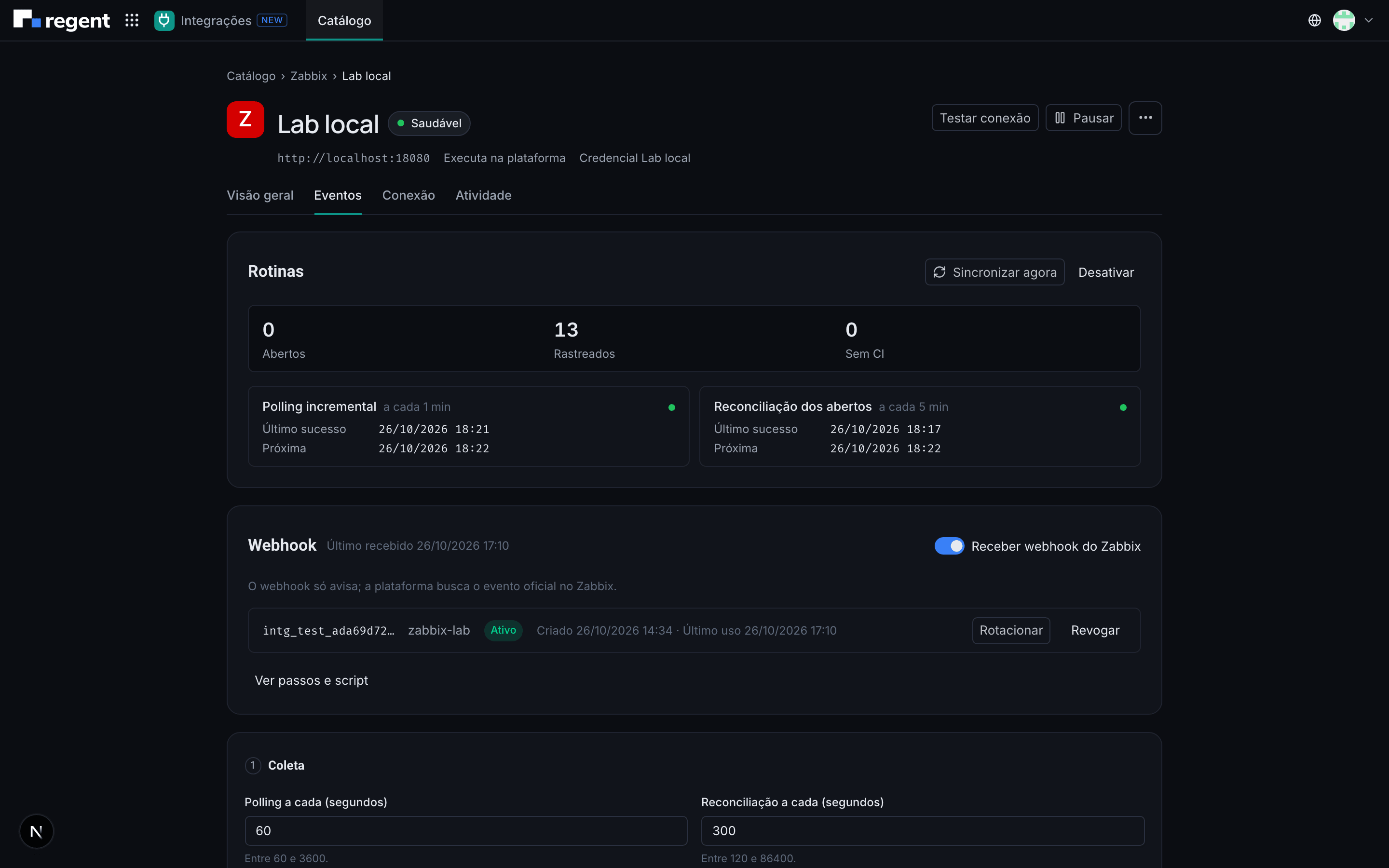The height and width of the screenshot is (868, 1389).
Task: Click the Reconciliação dos abertos status dot
Action: 1123,407
